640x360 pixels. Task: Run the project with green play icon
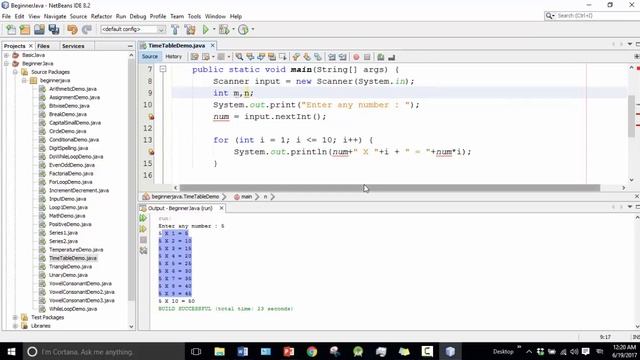click(206, 29)
